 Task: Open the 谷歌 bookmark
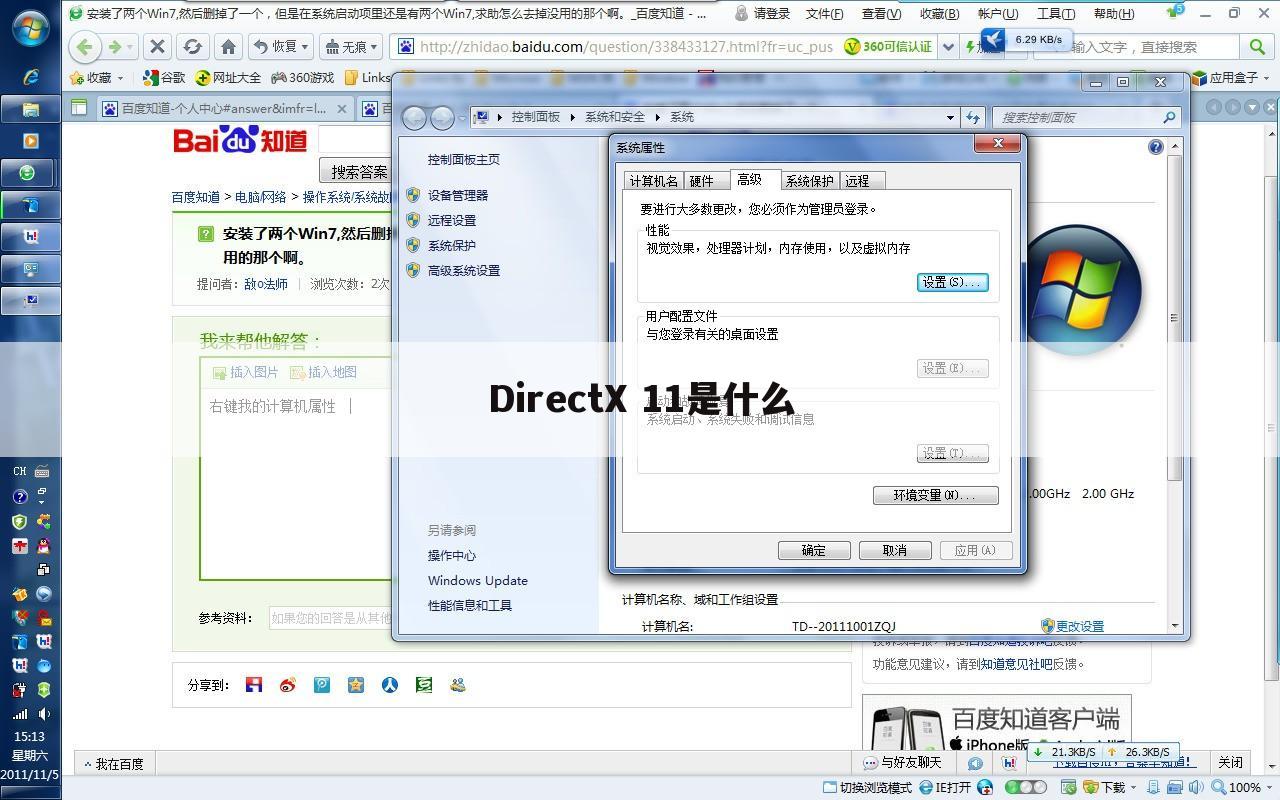pyautogui.click(x=164, y=77)
